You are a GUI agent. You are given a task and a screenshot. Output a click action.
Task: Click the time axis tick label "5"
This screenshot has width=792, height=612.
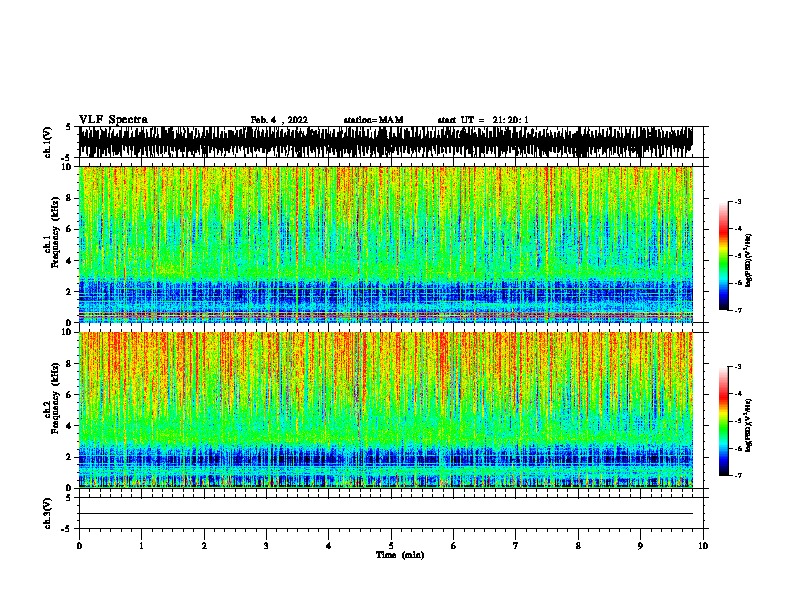click(x=391, y=546)
